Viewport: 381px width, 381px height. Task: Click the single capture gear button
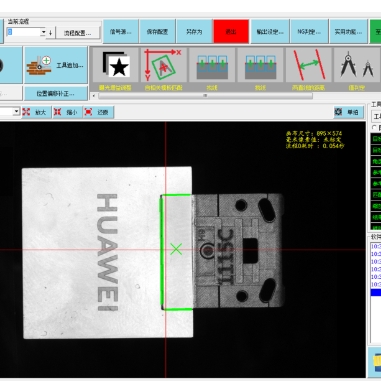tap(348, 112)
